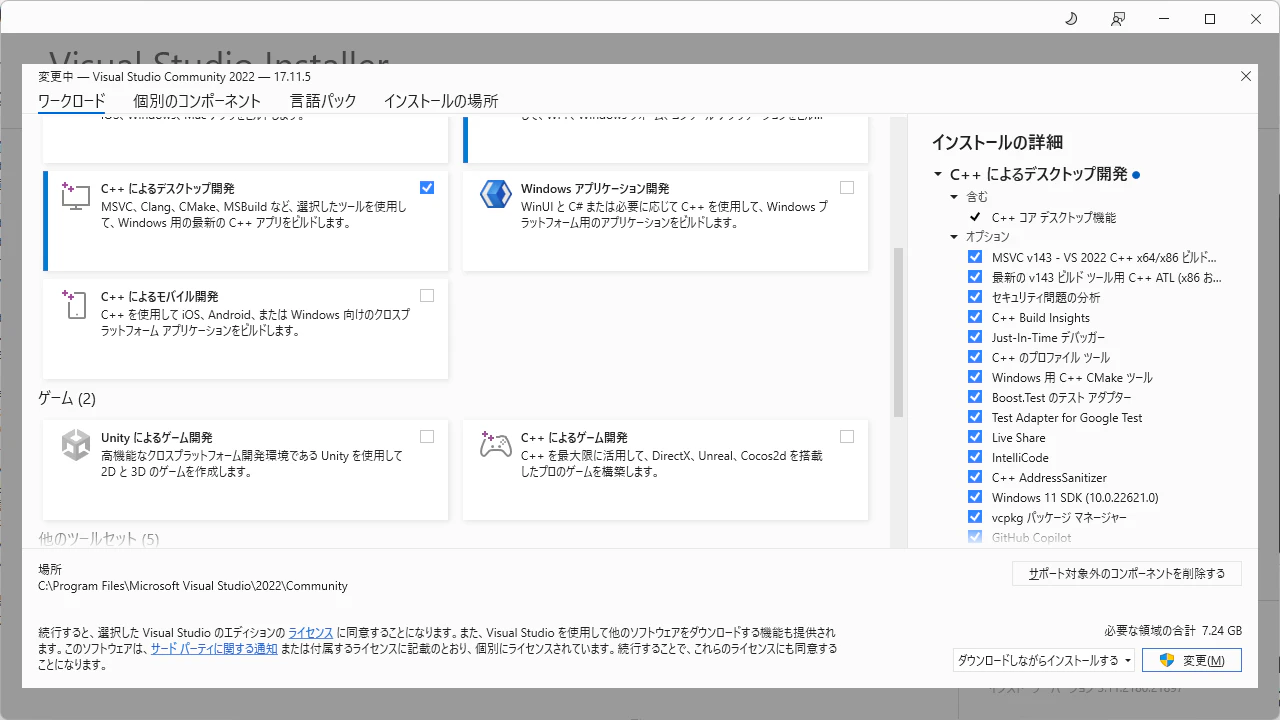Viewport: 1280px width, 720px height.
Task: Uncheck the IntelliCode option
Action: [x=975, y=457]
